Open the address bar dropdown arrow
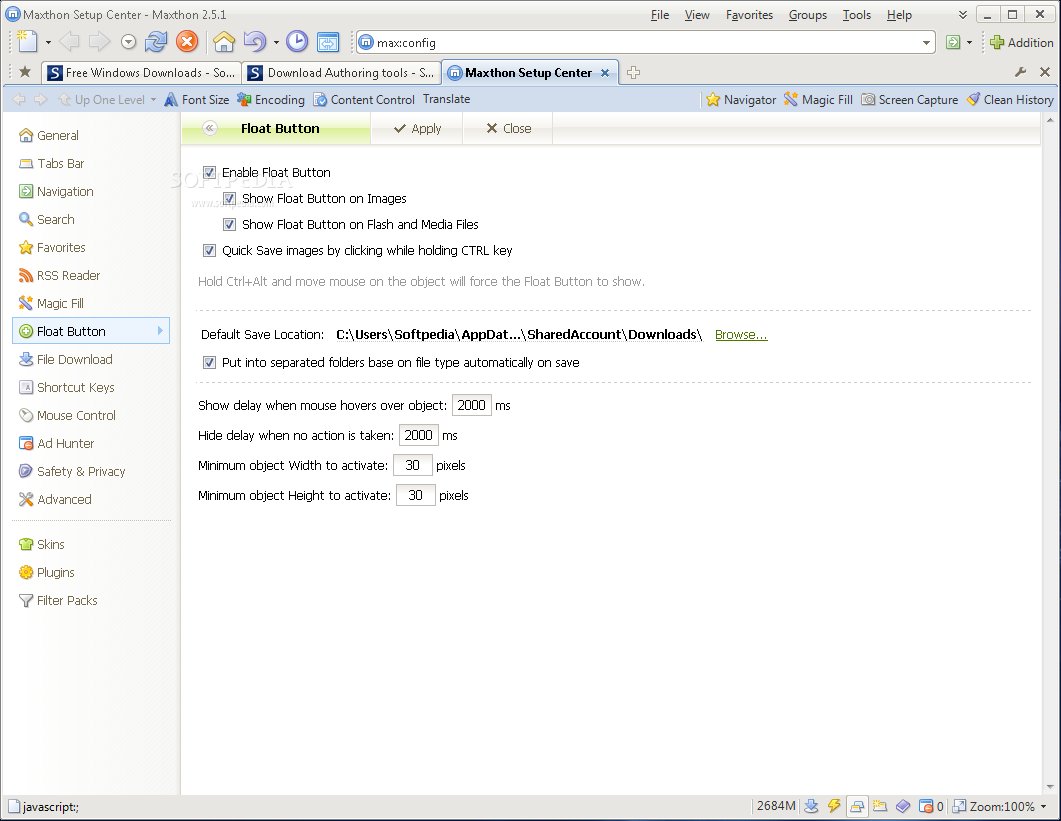This screenshot has height=821, width=1061. tap(926, 43)
